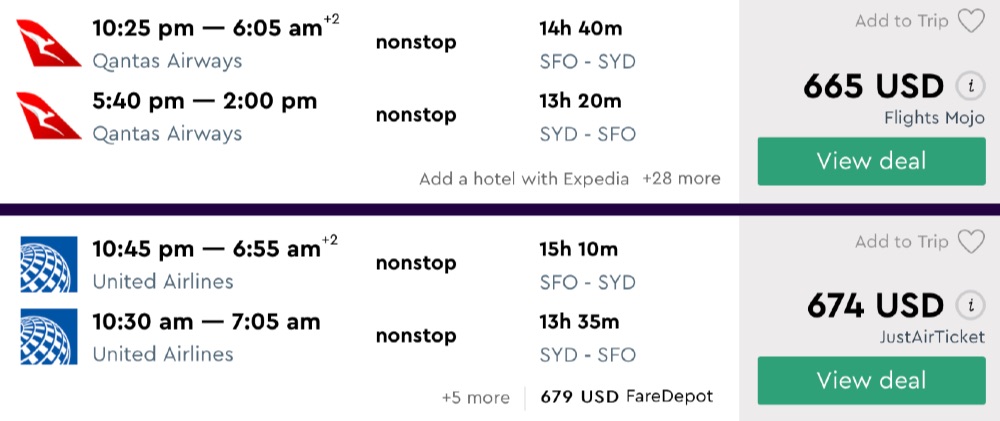Select the 10:30 am United return flight
Screen dimensions: 1000x421
(206, 321)
